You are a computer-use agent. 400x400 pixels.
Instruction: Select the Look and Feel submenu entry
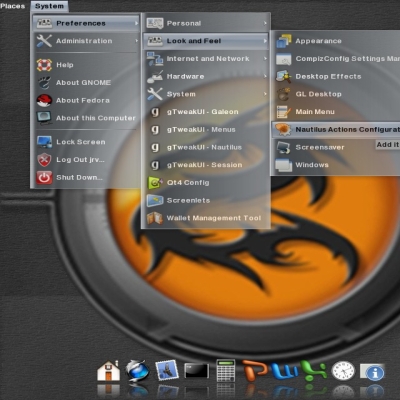pyautogui.click(x=206, y=41)
